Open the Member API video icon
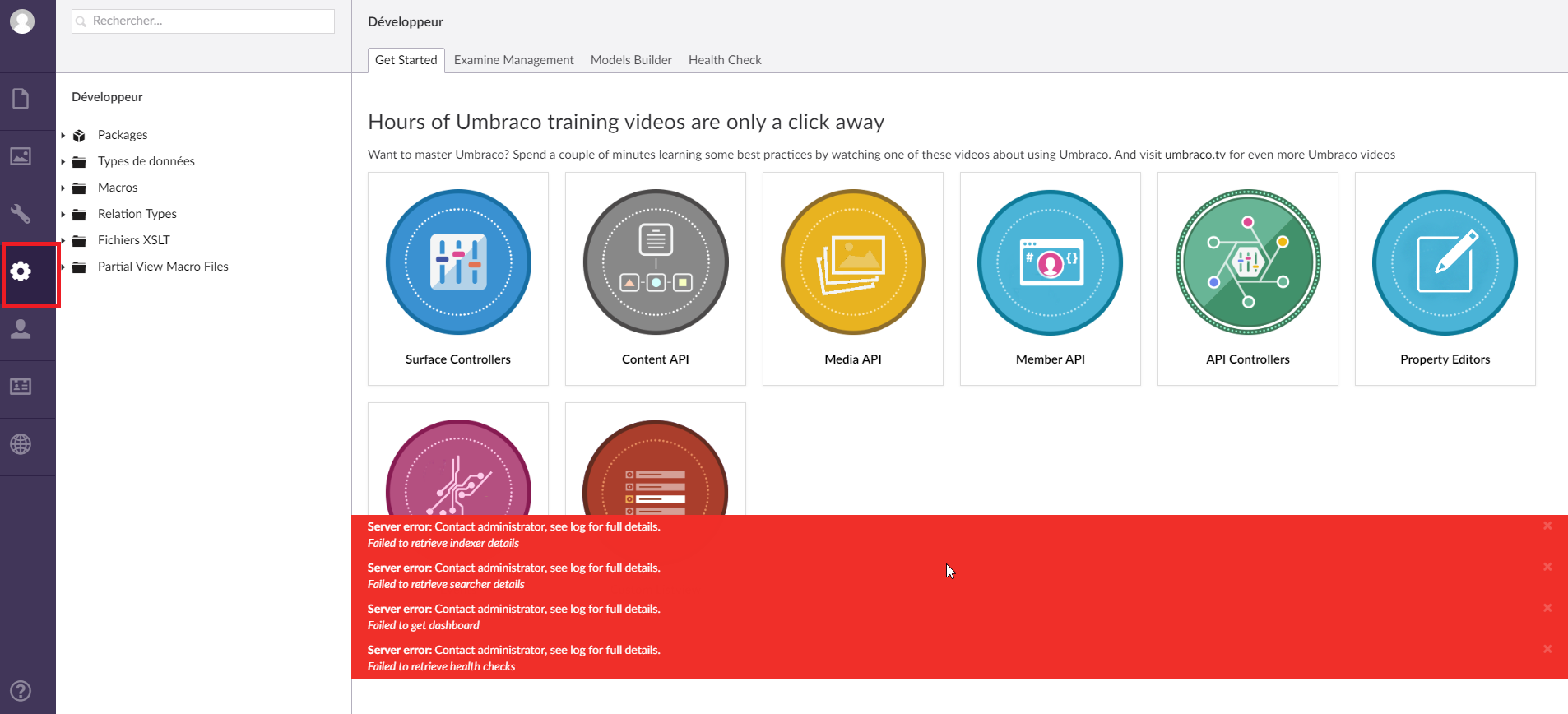This screenshot has height=714, width=1568. [x=1051, y=262]
